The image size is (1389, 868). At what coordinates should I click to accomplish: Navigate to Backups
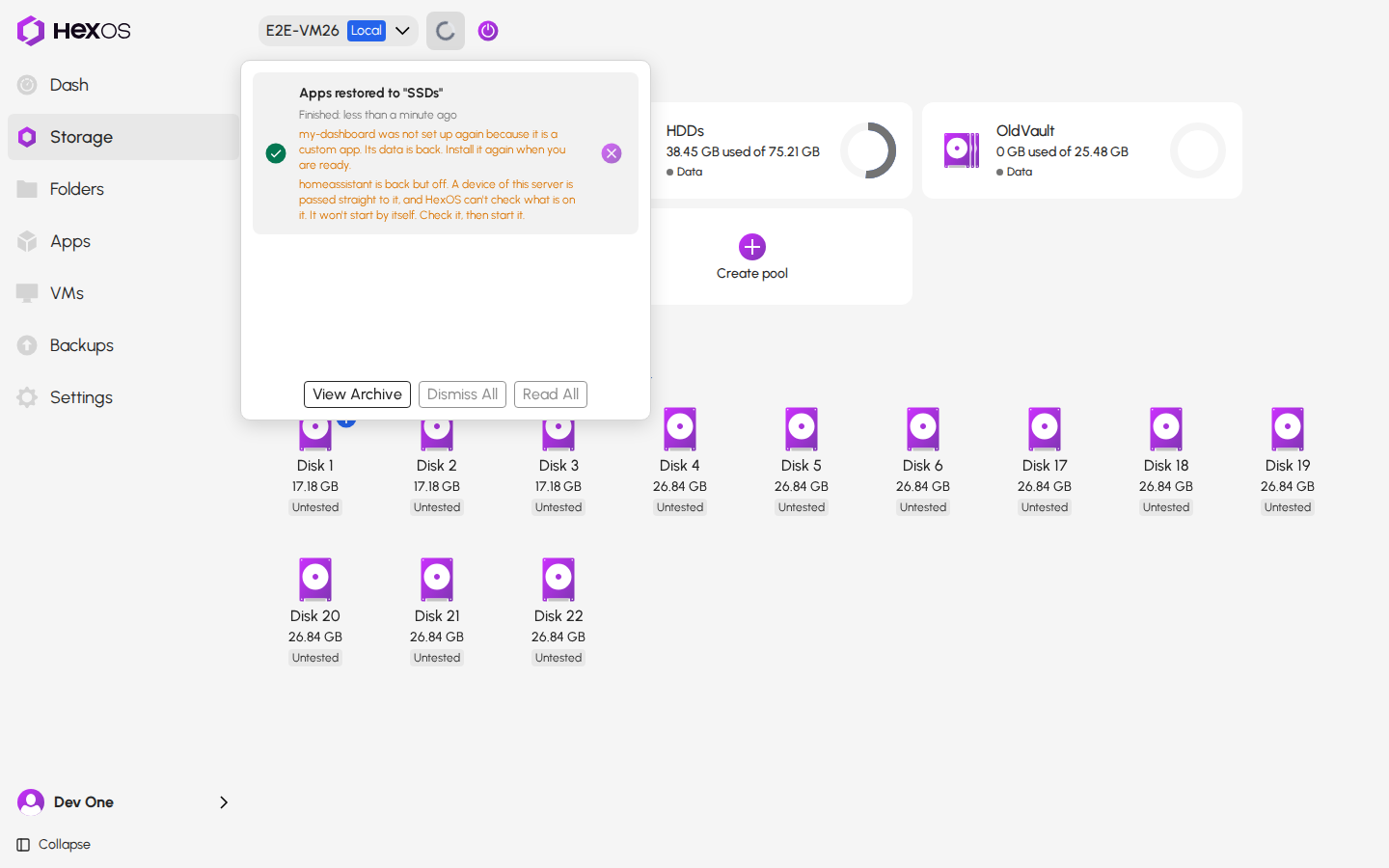[x=123, y=345]
